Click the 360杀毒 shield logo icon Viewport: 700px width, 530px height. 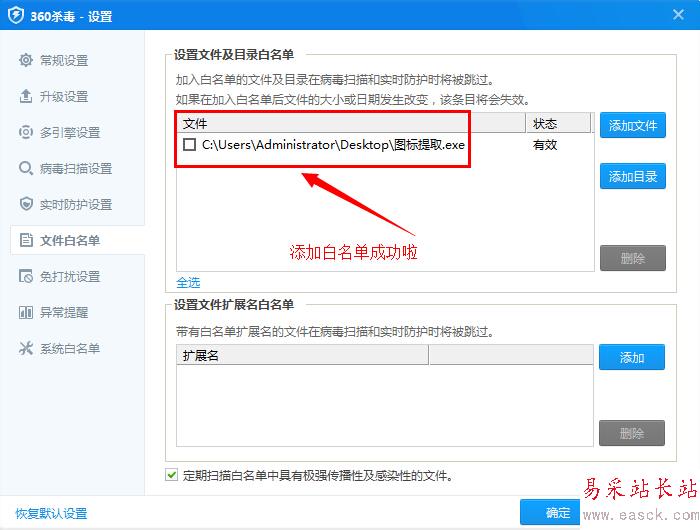[16, 15]
